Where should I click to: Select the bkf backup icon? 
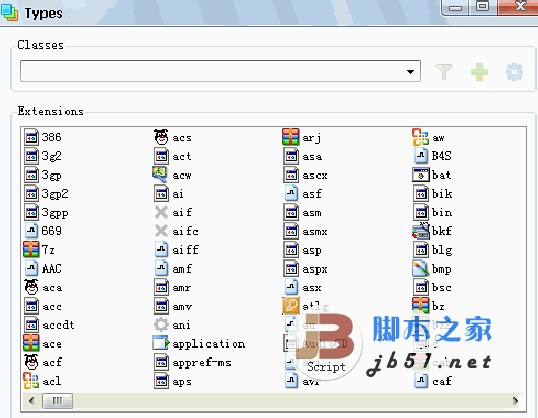click(x=421, y=231)
